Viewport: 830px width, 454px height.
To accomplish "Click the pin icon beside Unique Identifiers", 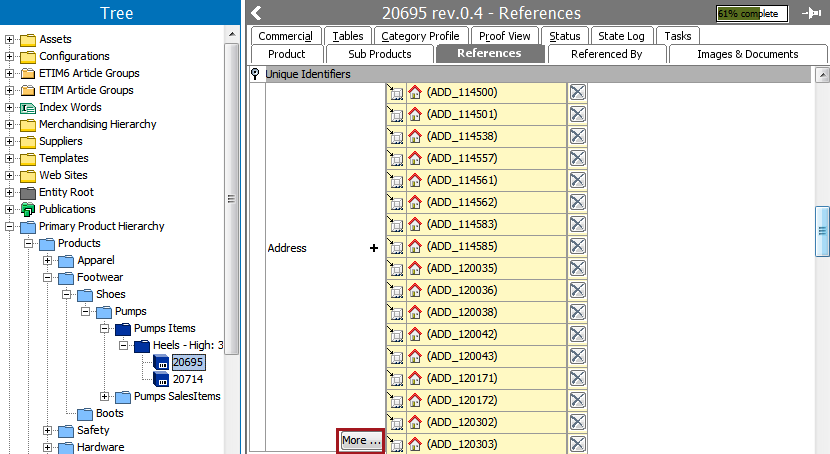I will (255, 74).
